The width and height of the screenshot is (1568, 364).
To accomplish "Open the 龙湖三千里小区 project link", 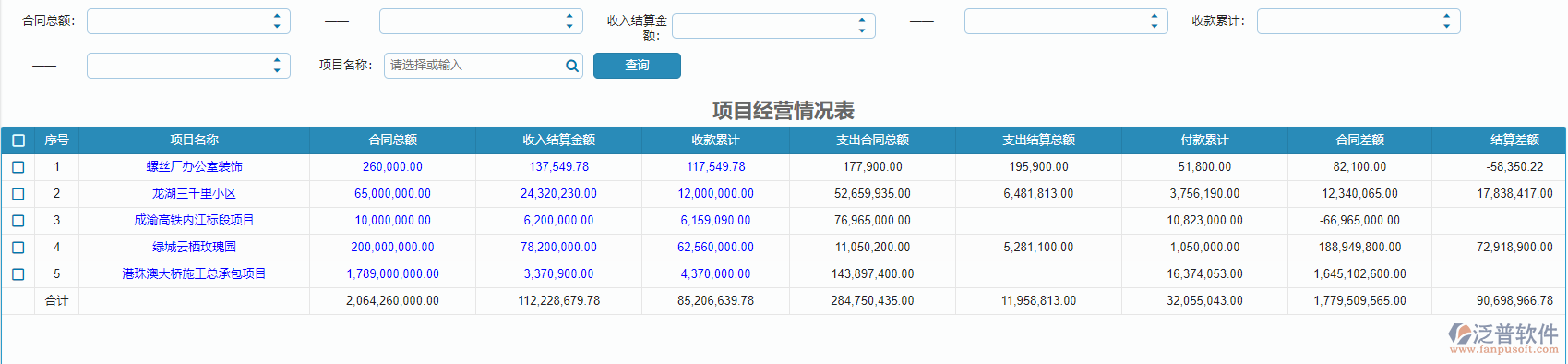I will point(194,194).
